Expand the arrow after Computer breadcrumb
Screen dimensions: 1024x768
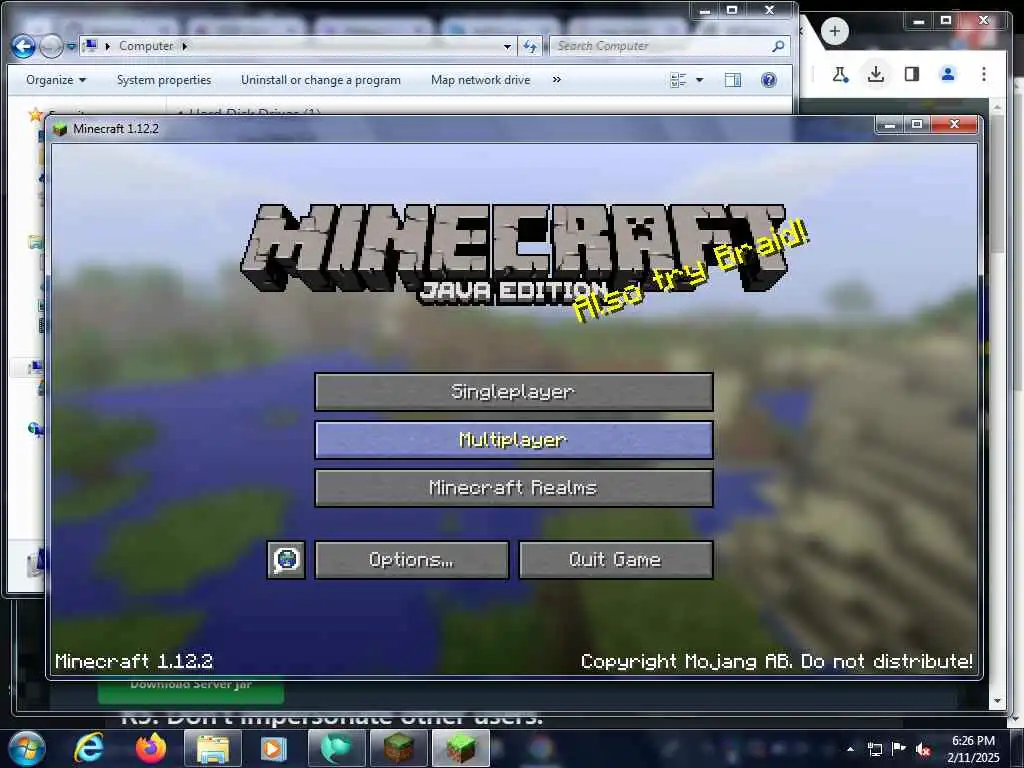point(185,46)
